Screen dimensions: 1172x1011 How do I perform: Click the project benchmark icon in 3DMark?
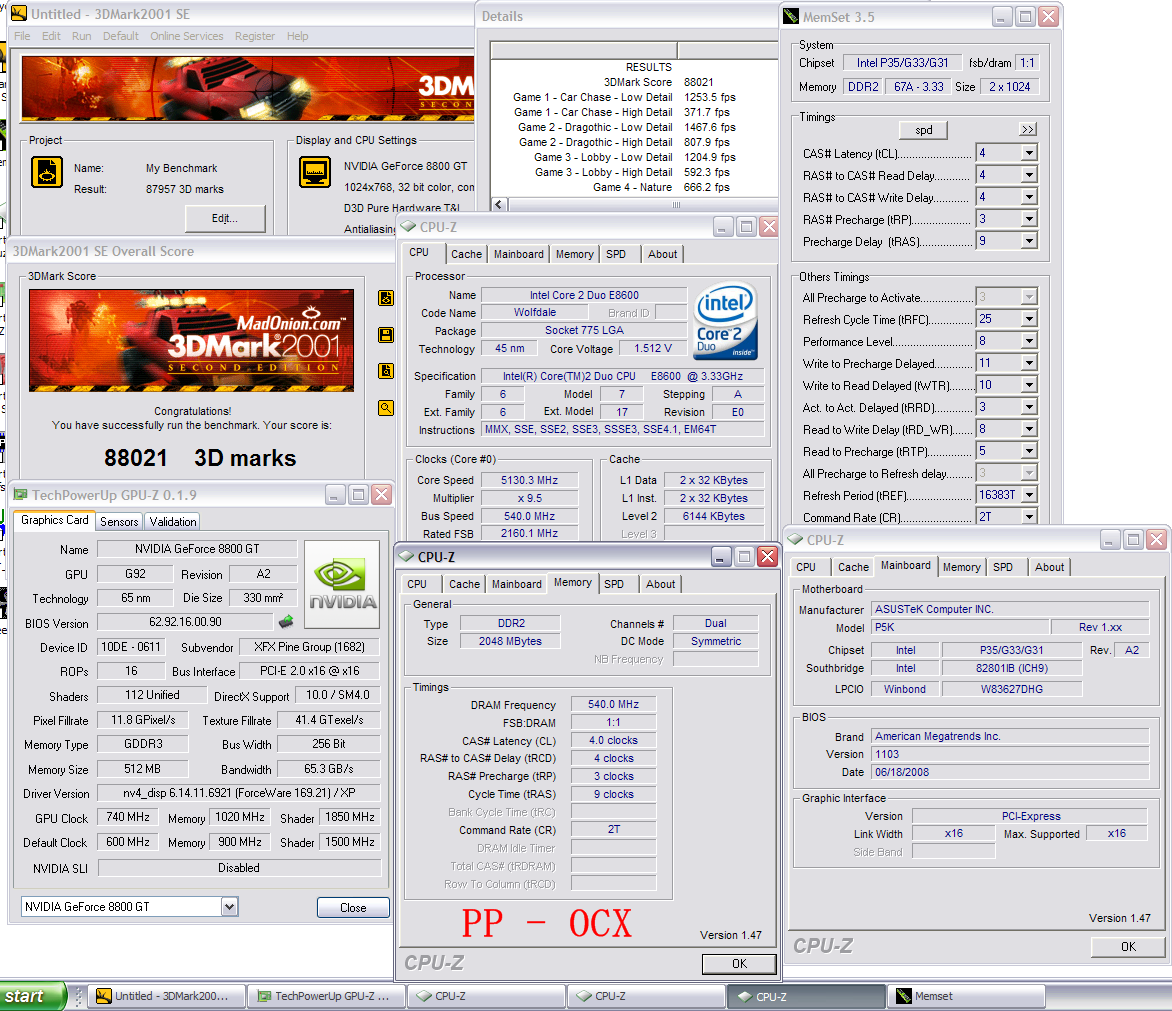pyautogui.click(x=46, y=172)
